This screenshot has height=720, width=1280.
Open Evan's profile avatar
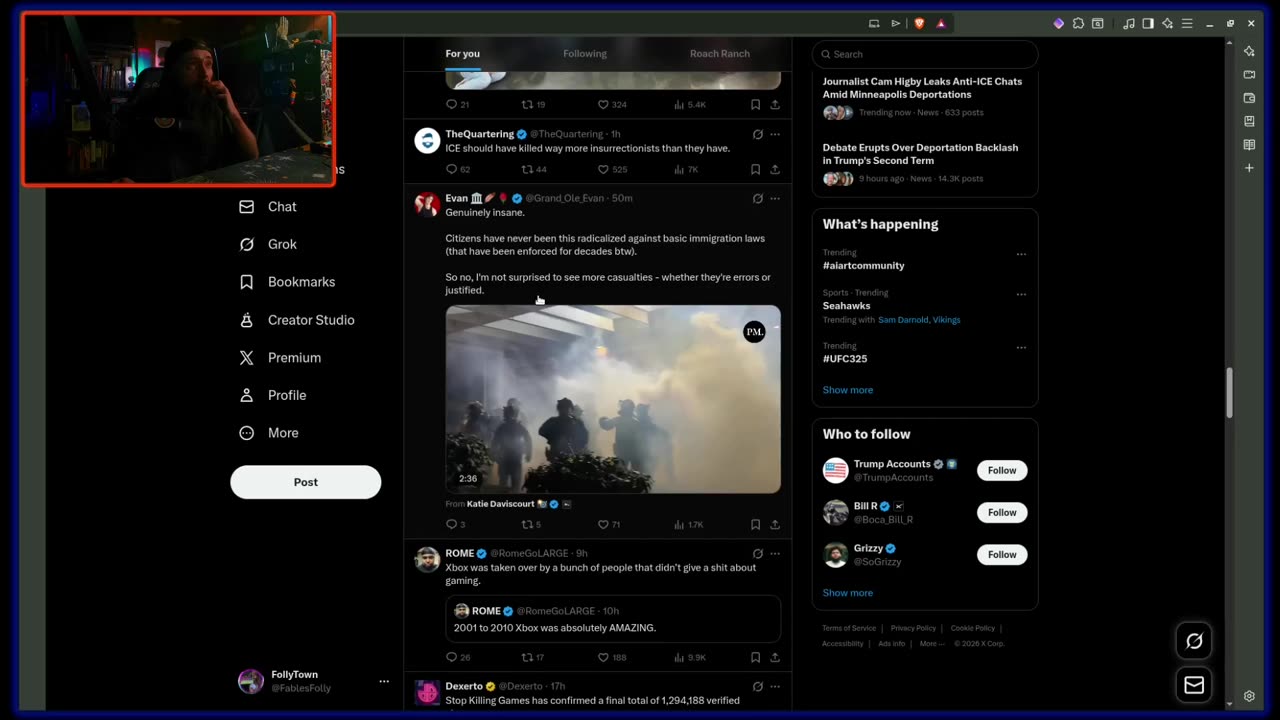[427, 204]
